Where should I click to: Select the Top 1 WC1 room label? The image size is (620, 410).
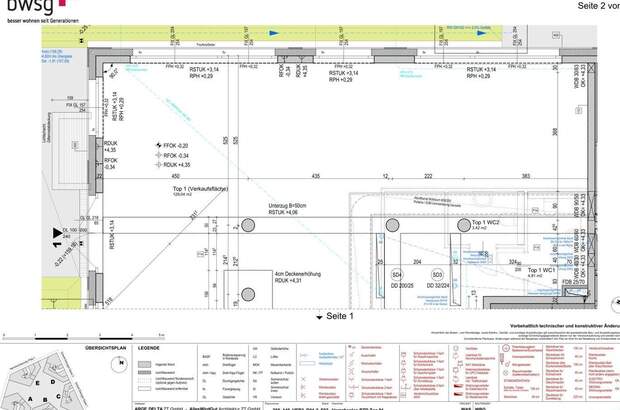541,270
